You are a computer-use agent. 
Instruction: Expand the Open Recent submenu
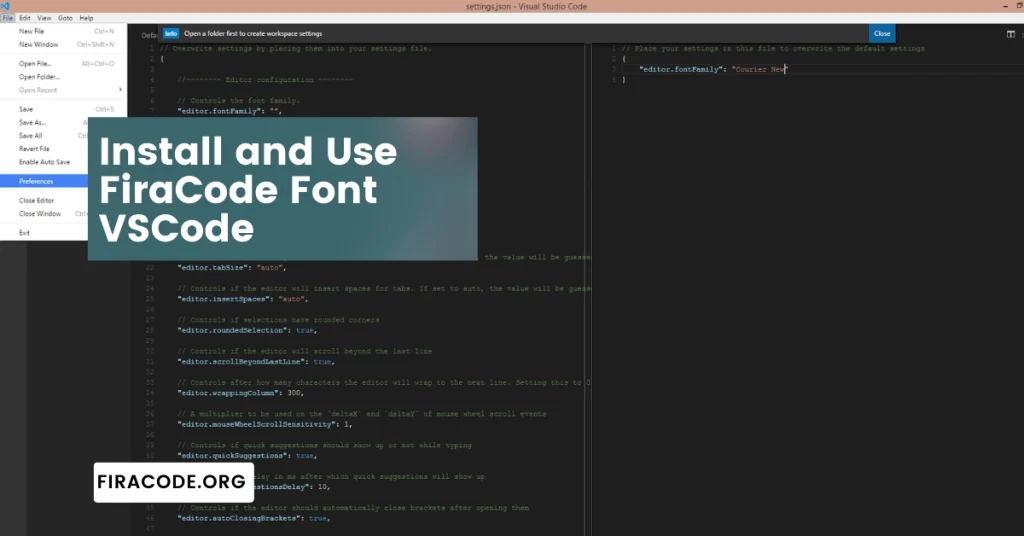pos(64,90)
